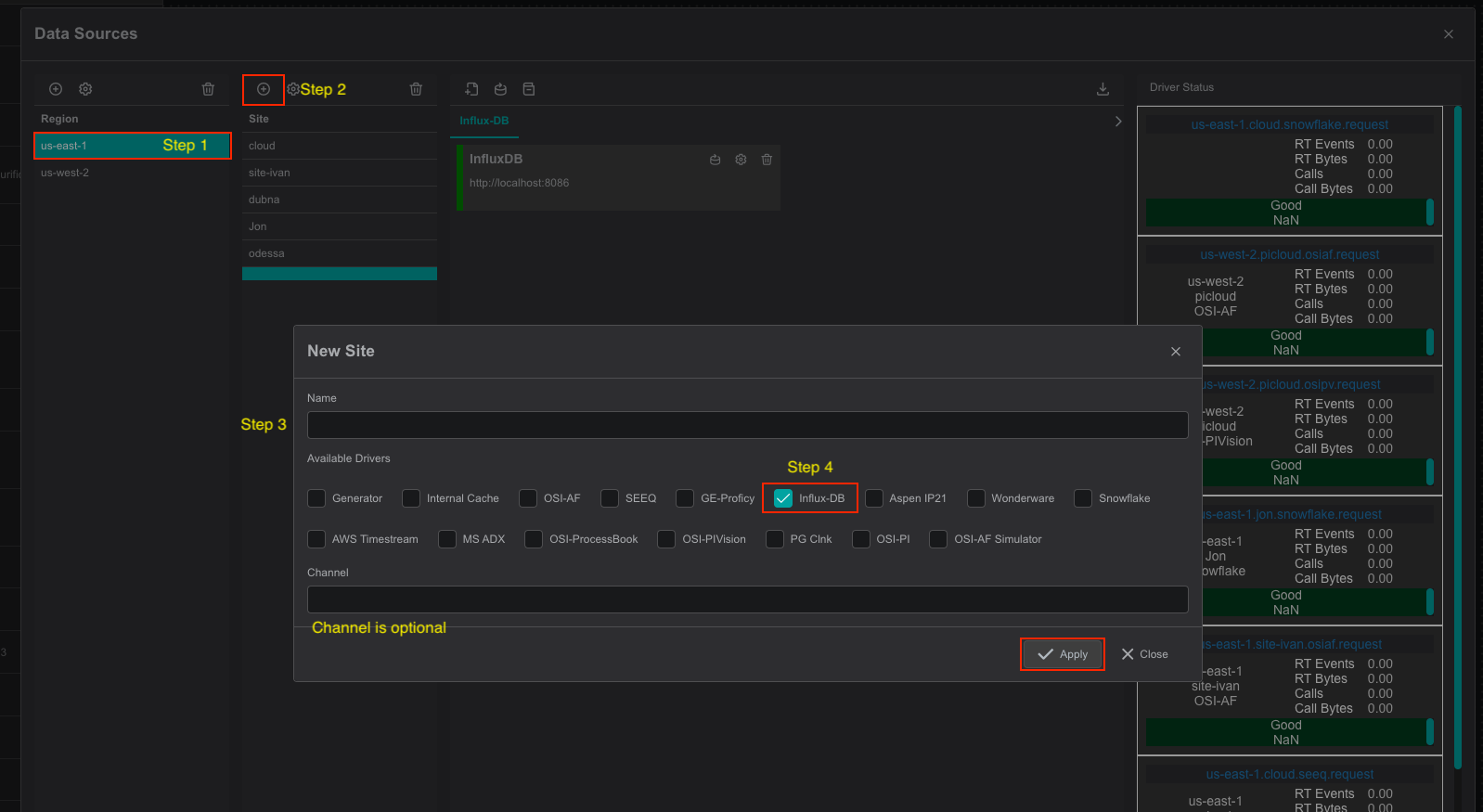Add a new region with plus icon
Viewport: 1483px width, 812px height.
(x=56, y=89)
